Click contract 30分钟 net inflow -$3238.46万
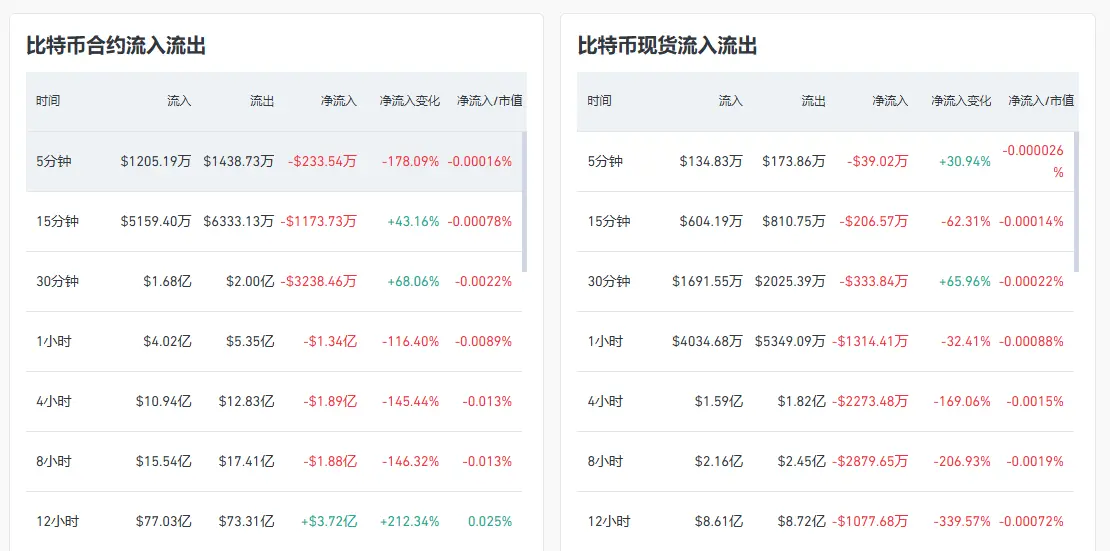The width and height of the screenshot is (1110, 551). (319, 281)
